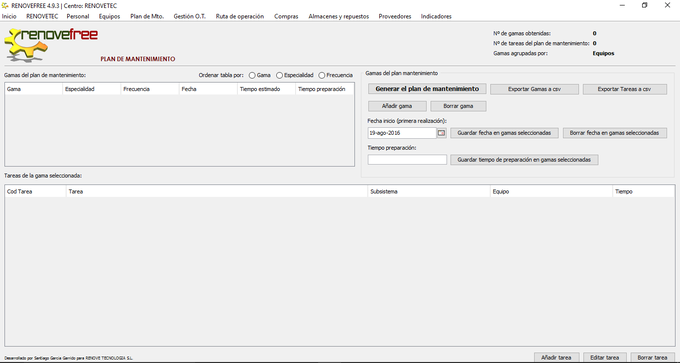Image resolution: width=680 pixels, height=363 pixels.
Task: Sort table by Gama radio button
Action: click(x=252, y=75)
